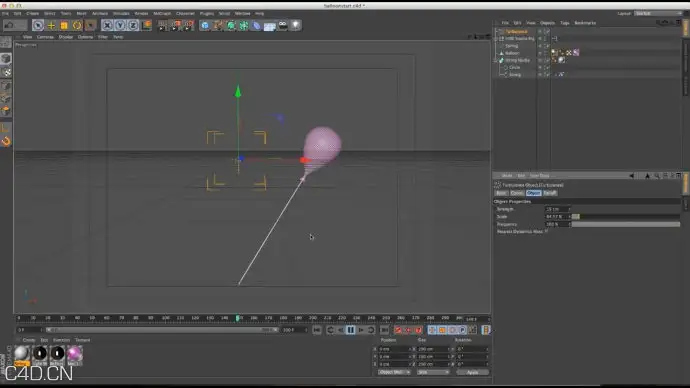The height and width of the screenshot is (388, 690).
Task: Click the purple material tag on Balloon
Action: (576, 53)
